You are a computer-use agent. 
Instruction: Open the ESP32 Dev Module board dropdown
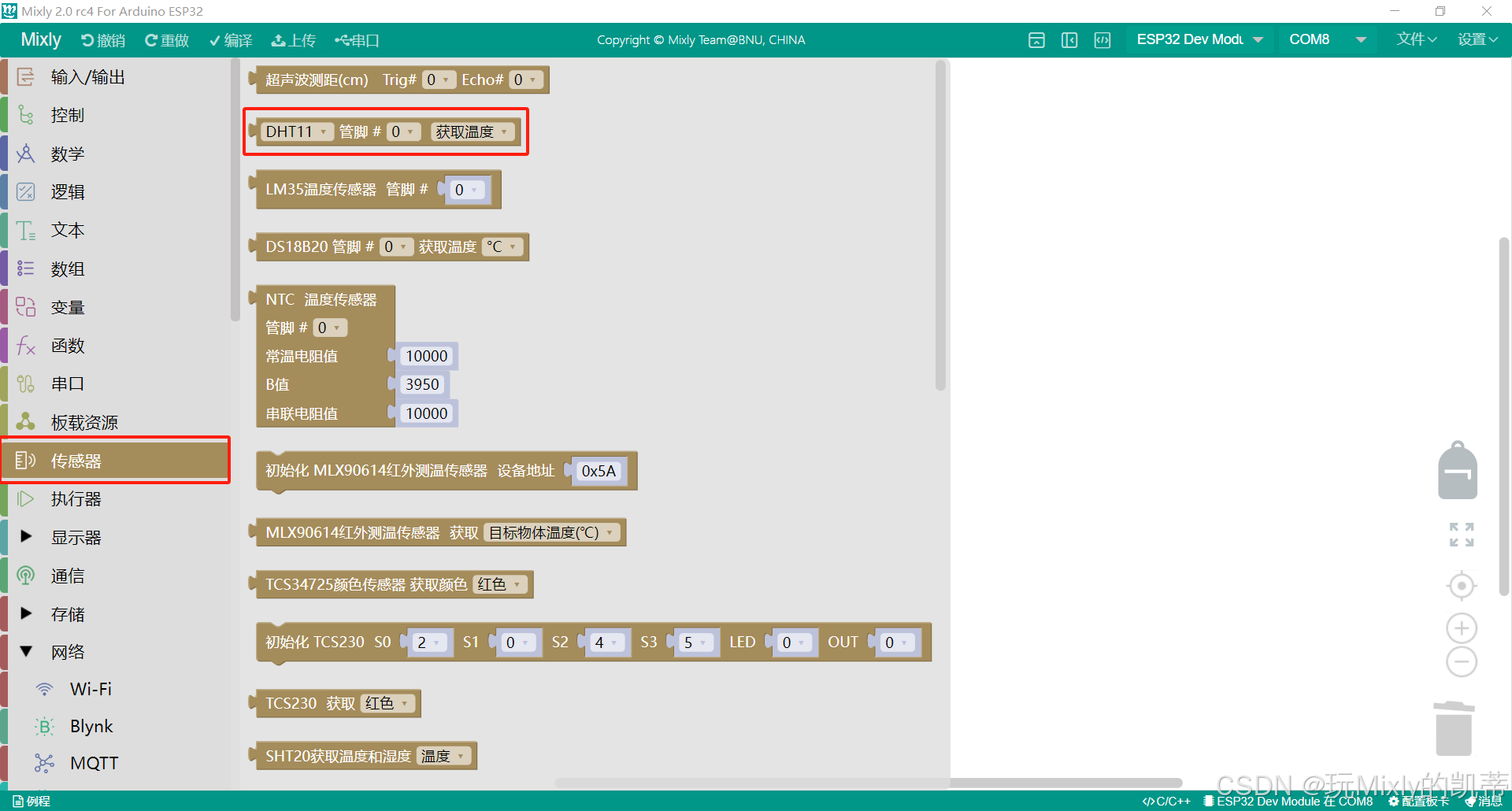coord(1198,39)
